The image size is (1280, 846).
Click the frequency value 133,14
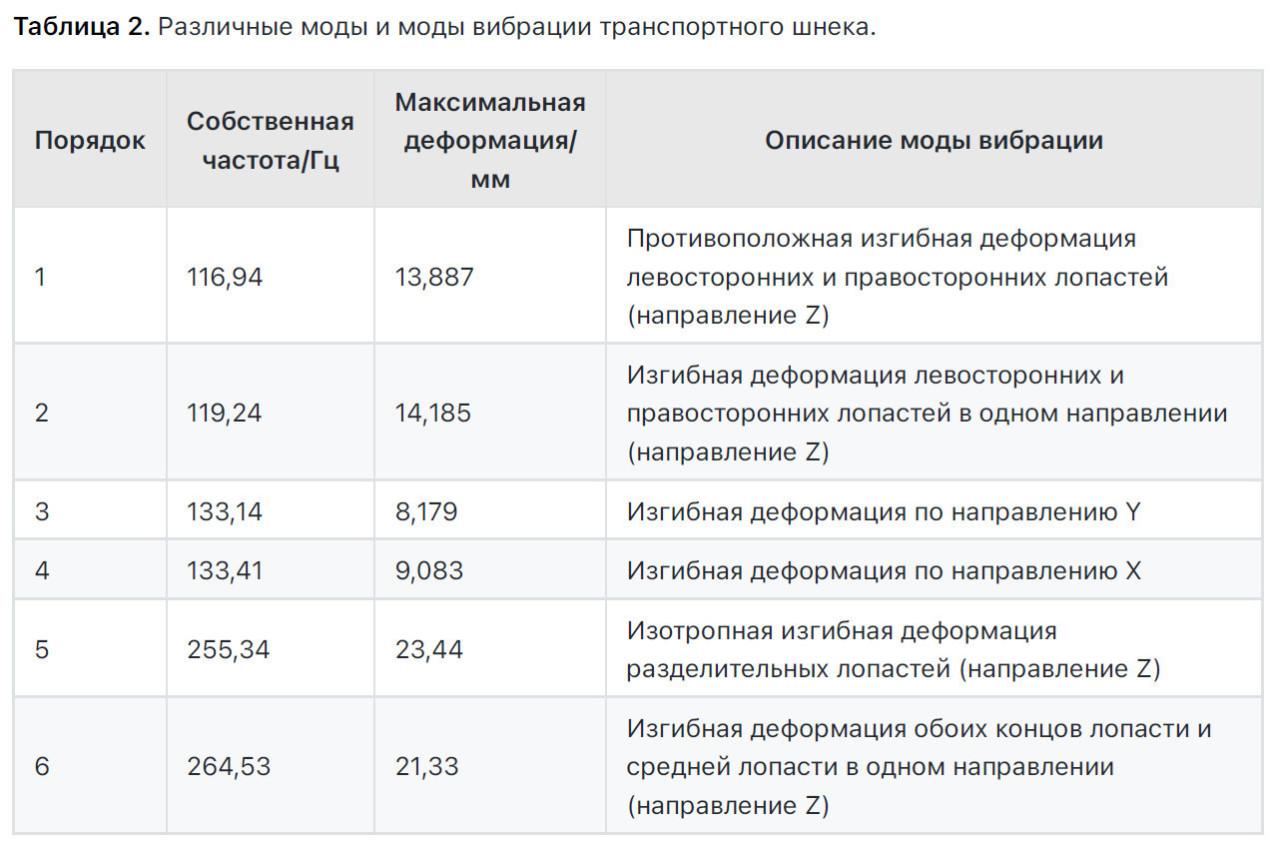pos(224,512)
